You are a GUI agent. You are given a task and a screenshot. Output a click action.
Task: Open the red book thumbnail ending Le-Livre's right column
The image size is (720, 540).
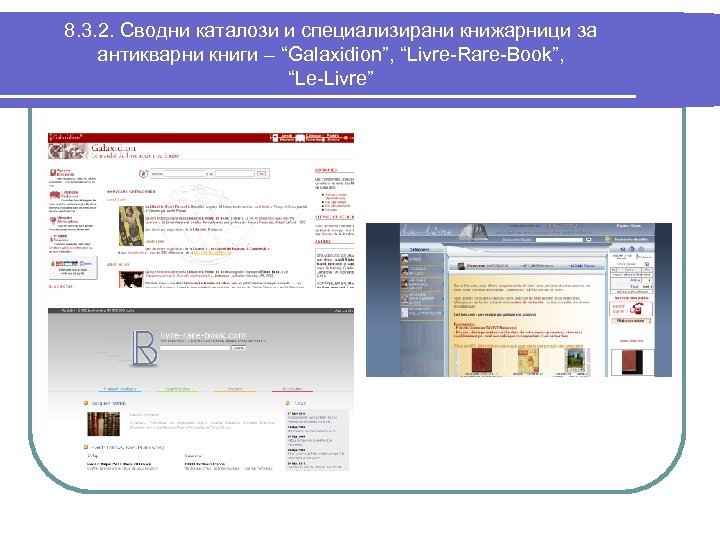[x=632, y=362]
